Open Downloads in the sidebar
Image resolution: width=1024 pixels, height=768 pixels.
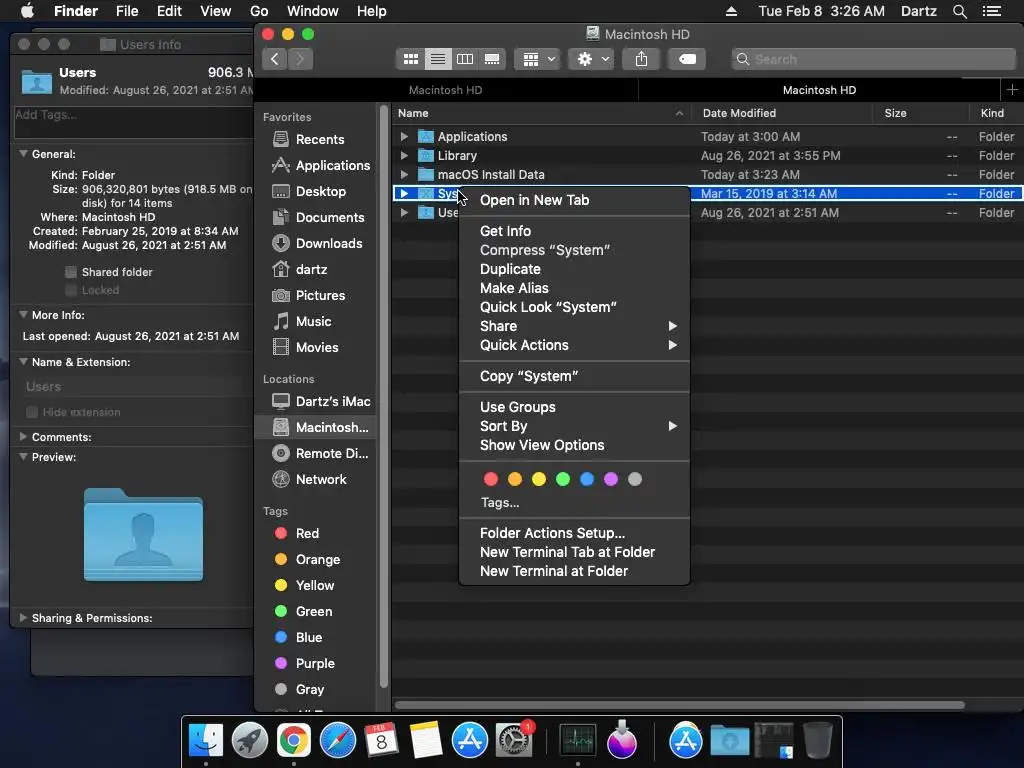tap(319, 244)
